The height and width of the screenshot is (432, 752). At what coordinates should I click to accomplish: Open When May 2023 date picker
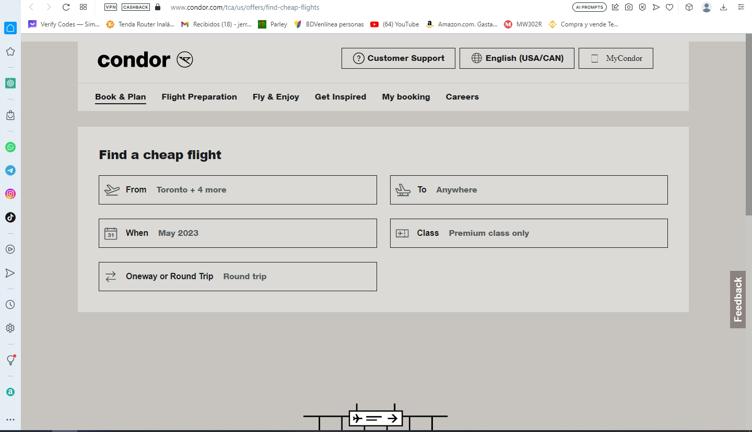[237, 233]
